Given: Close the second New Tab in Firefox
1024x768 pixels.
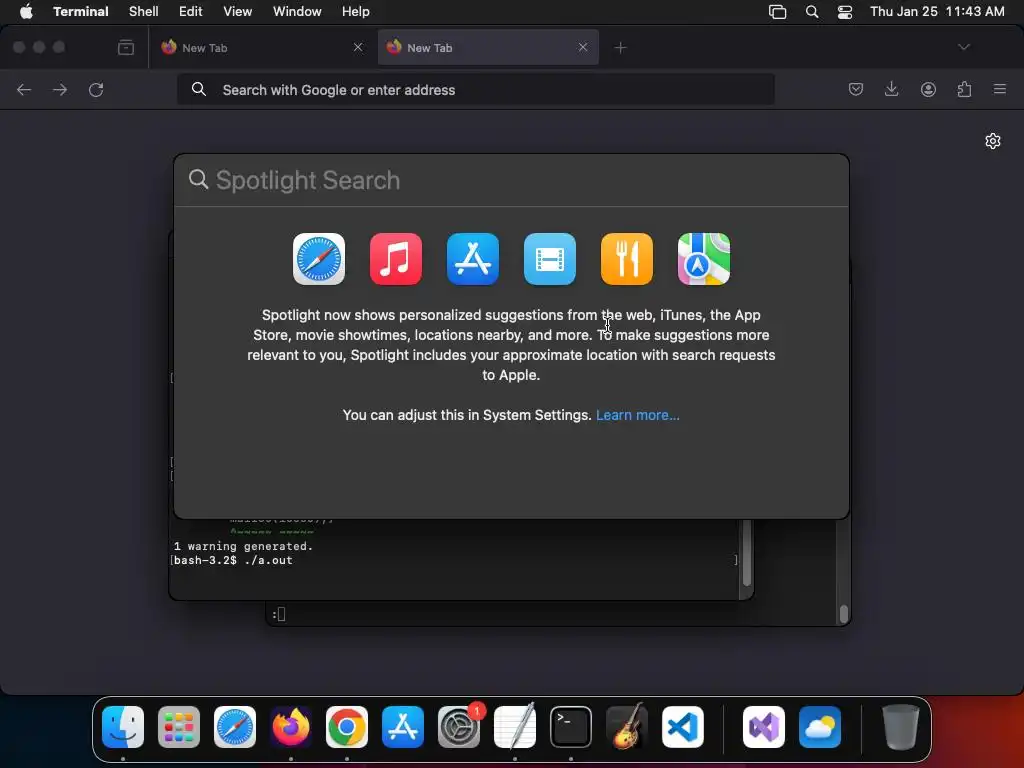Looking at the screenshot, I should pos(583,47).
